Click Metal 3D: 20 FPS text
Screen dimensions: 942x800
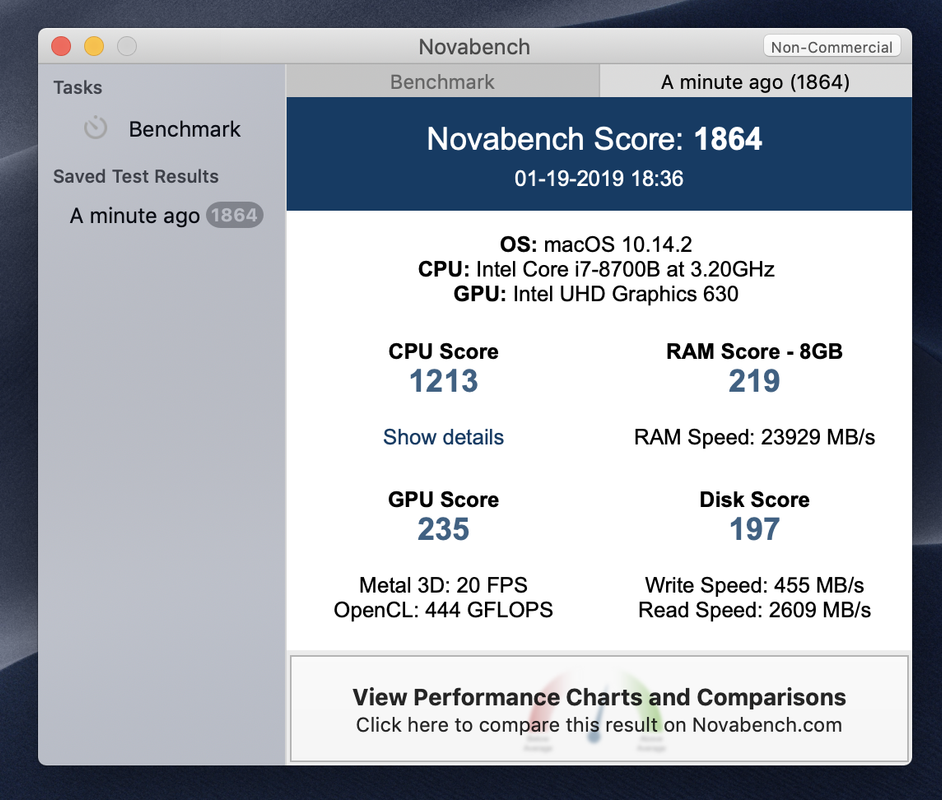click(443, 585)
